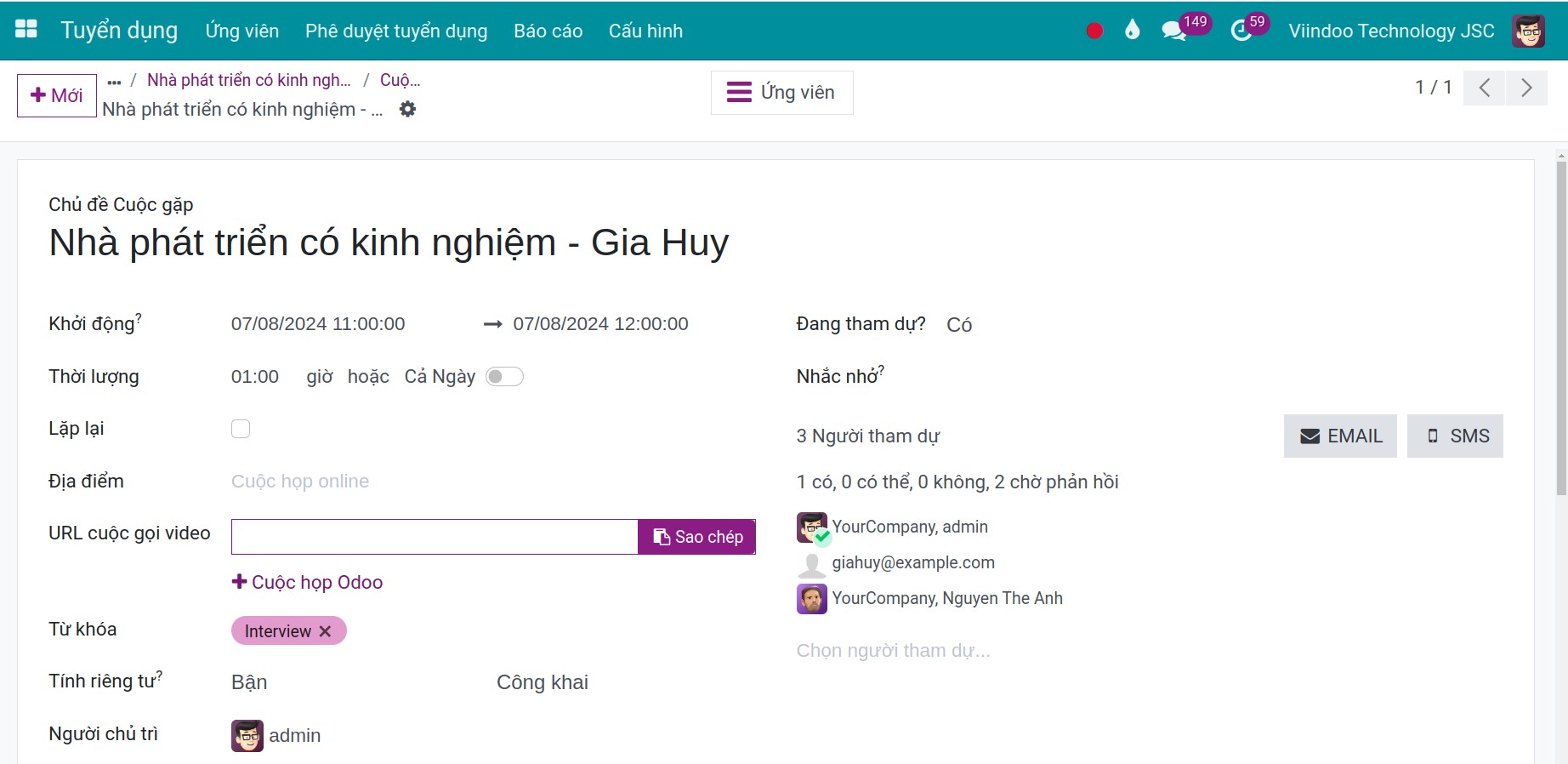
Task: Click the YourCompany, admin attendee name
Action: pos(910,527)
